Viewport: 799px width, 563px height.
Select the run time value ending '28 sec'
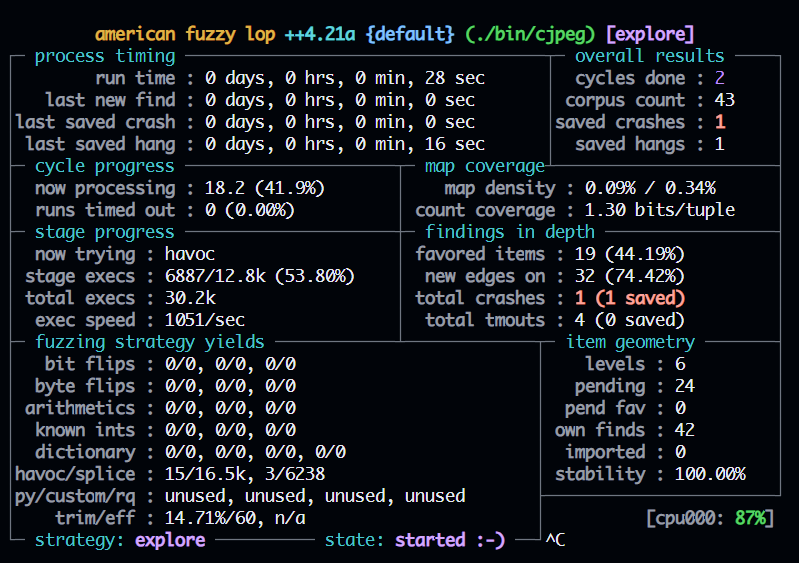click(x=345, y=78)
